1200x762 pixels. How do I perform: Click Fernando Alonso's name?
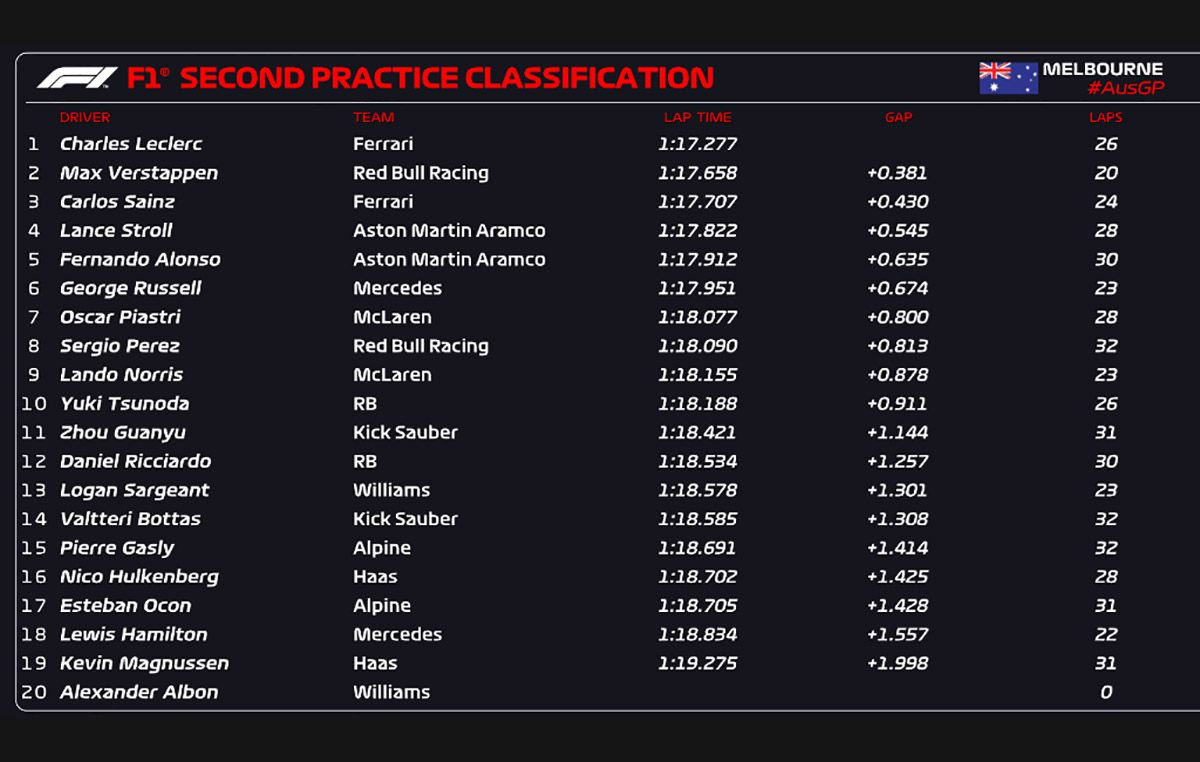[x=140, y=260]
